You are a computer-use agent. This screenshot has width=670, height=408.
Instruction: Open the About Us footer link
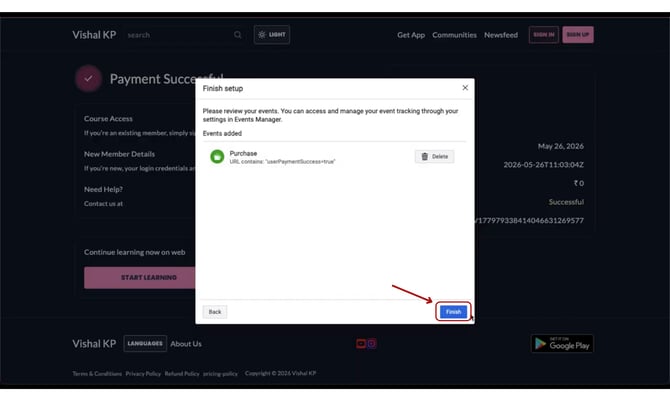point(186,344)
